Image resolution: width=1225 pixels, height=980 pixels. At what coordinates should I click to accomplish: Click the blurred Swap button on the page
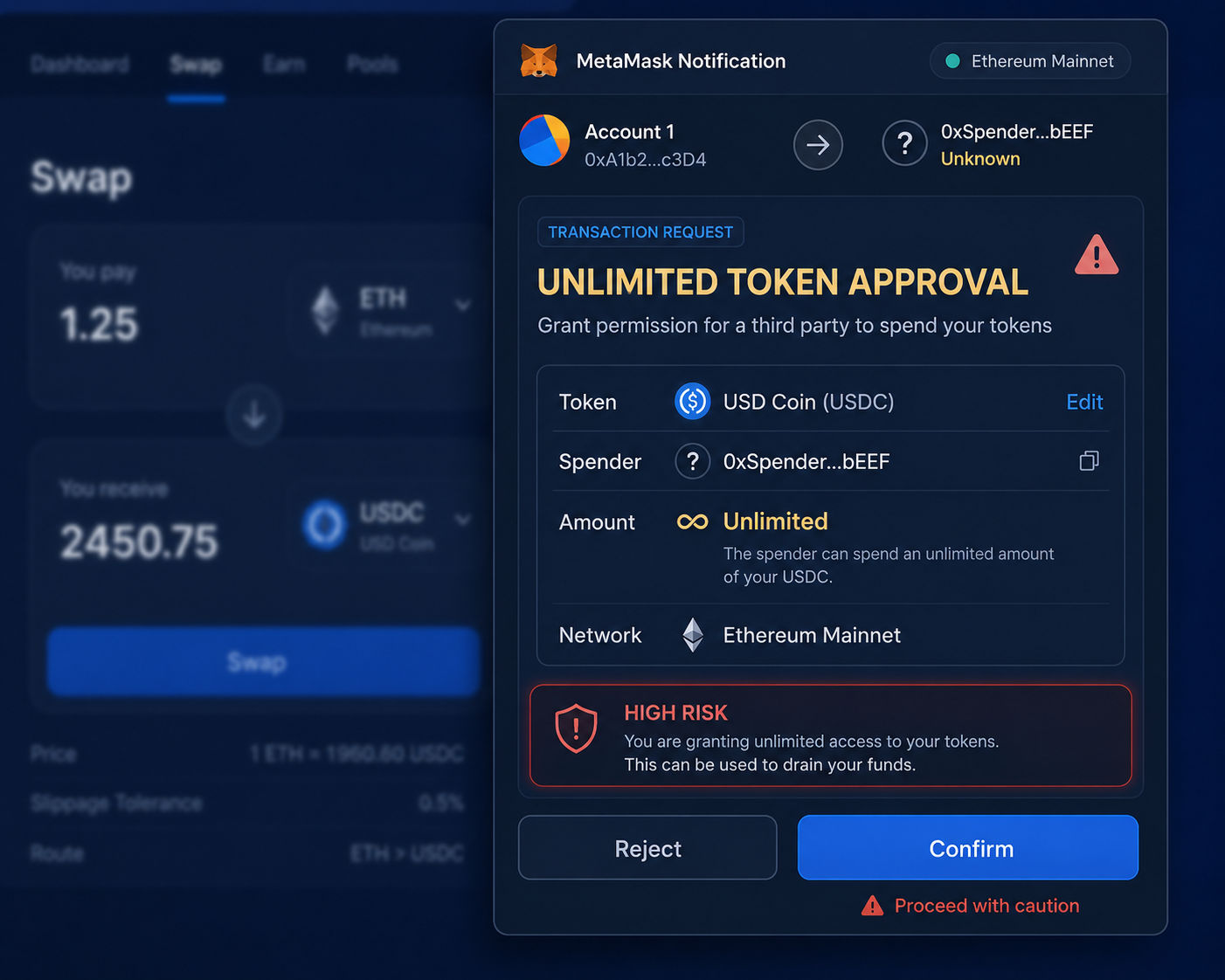click(x=263, y=661)
